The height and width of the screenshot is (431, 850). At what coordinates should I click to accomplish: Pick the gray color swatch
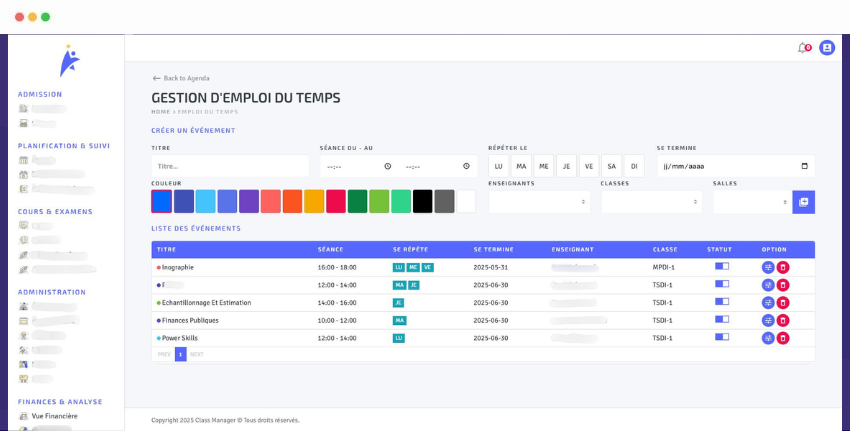444,201
